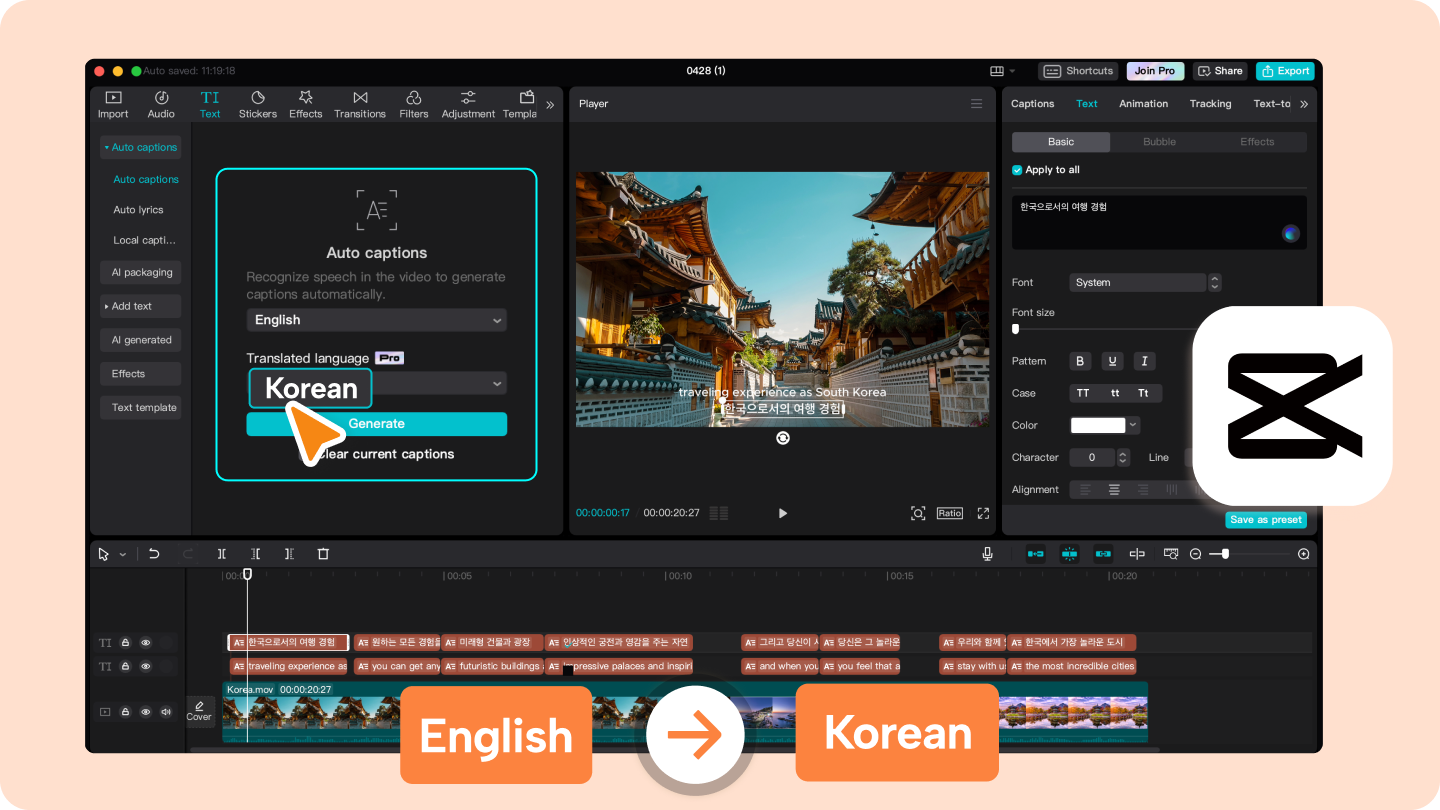
Task: Switch to the Animation tab
Action: pyautogui.click(x=1143, y=103)
